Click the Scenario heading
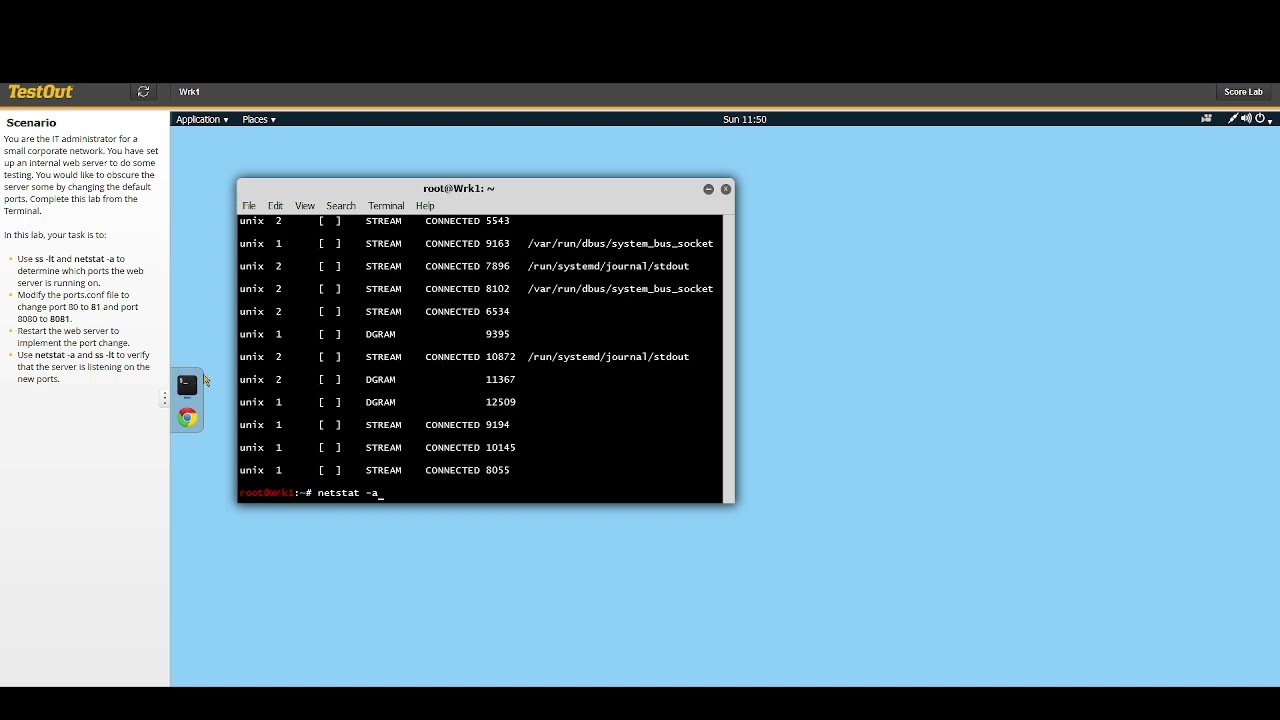 pos(31,123)
